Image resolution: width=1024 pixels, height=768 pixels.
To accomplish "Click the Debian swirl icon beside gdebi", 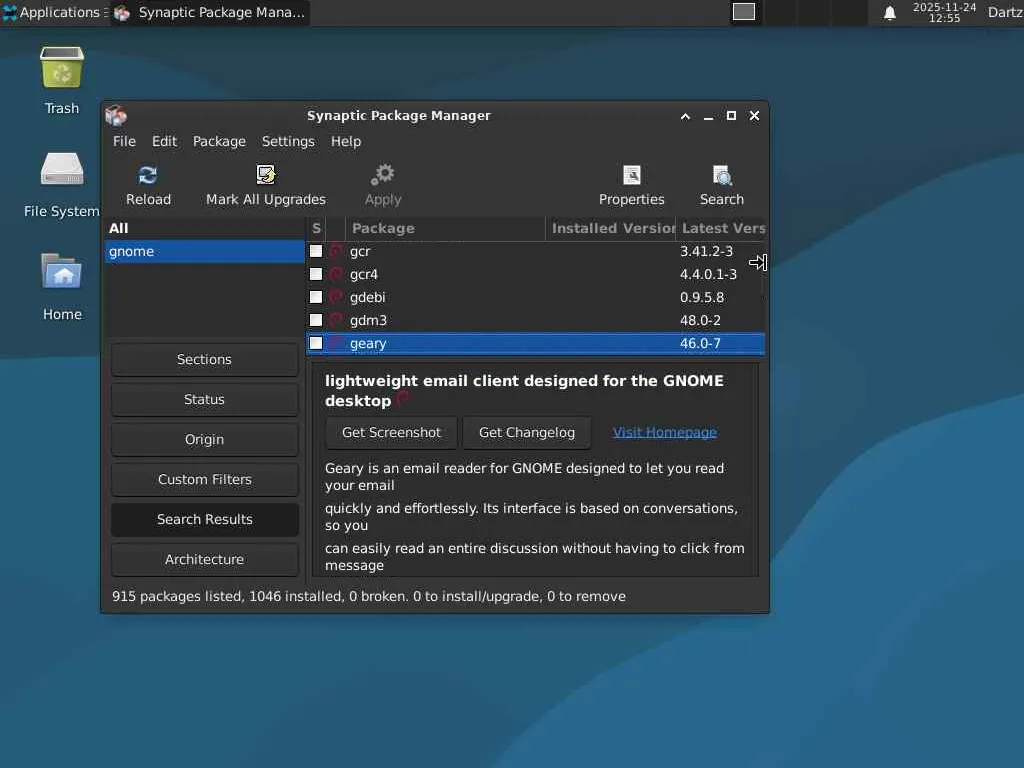I will point(336,296).
